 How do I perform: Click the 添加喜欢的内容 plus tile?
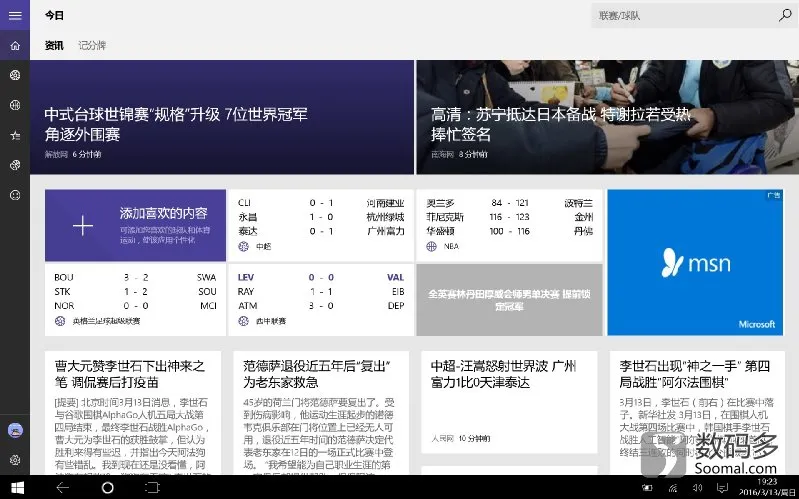(x=135, y=225)
